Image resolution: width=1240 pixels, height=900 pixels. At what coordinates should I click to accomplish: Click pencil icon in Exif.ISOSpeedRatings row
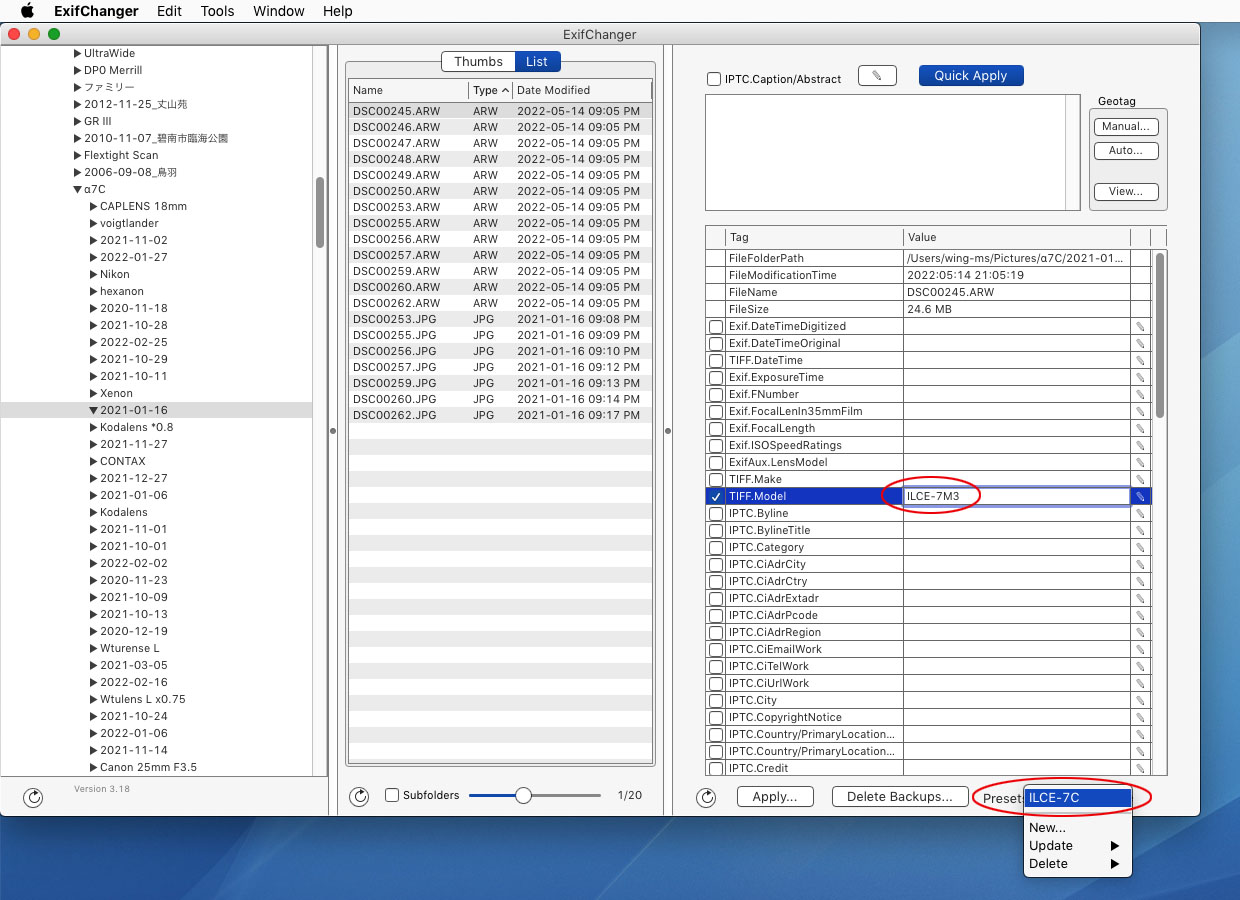pyautogui.click(x=1140, y=445)
